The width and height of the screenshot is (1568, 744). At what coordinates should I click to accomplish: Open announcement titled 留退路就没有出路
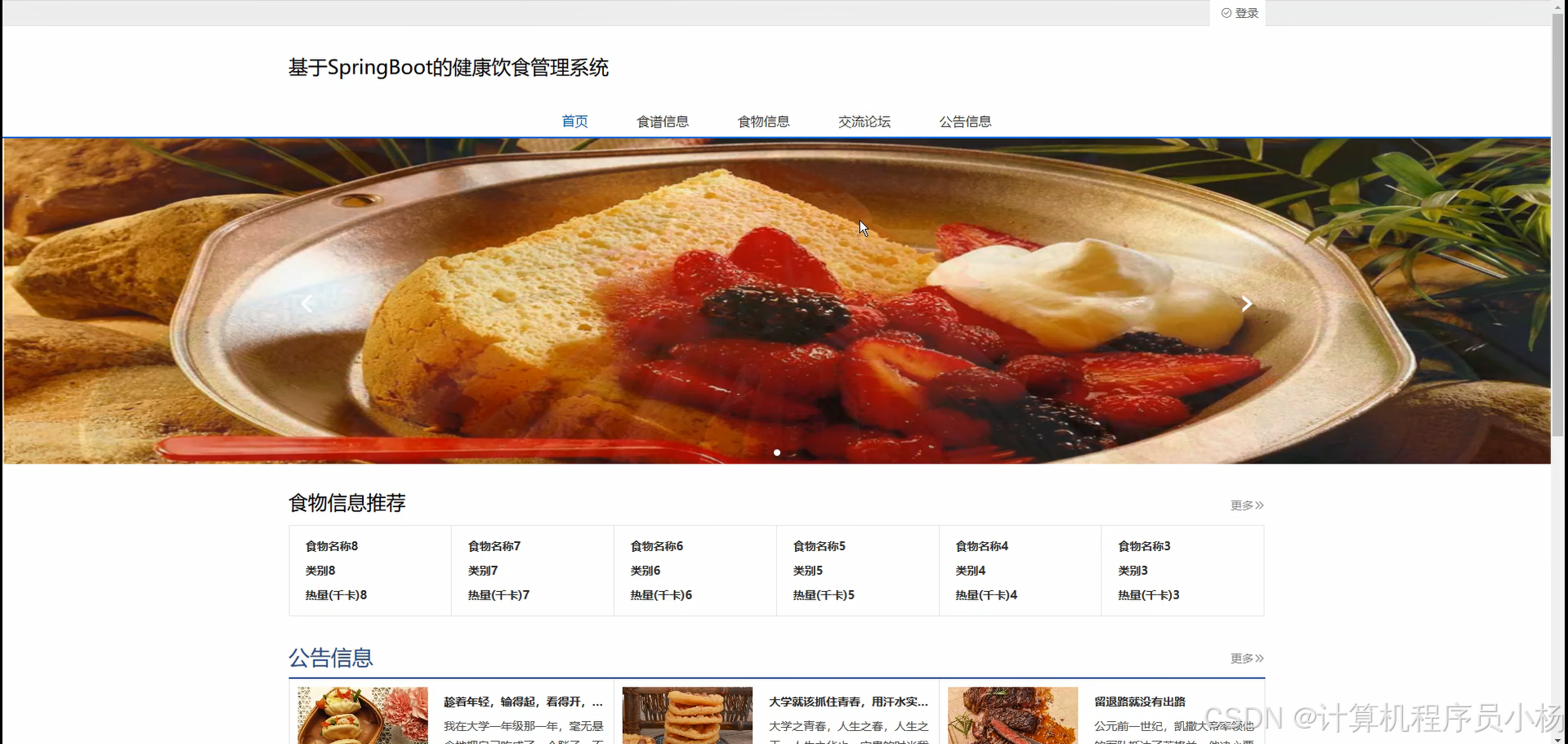[x=1140, y=701]
